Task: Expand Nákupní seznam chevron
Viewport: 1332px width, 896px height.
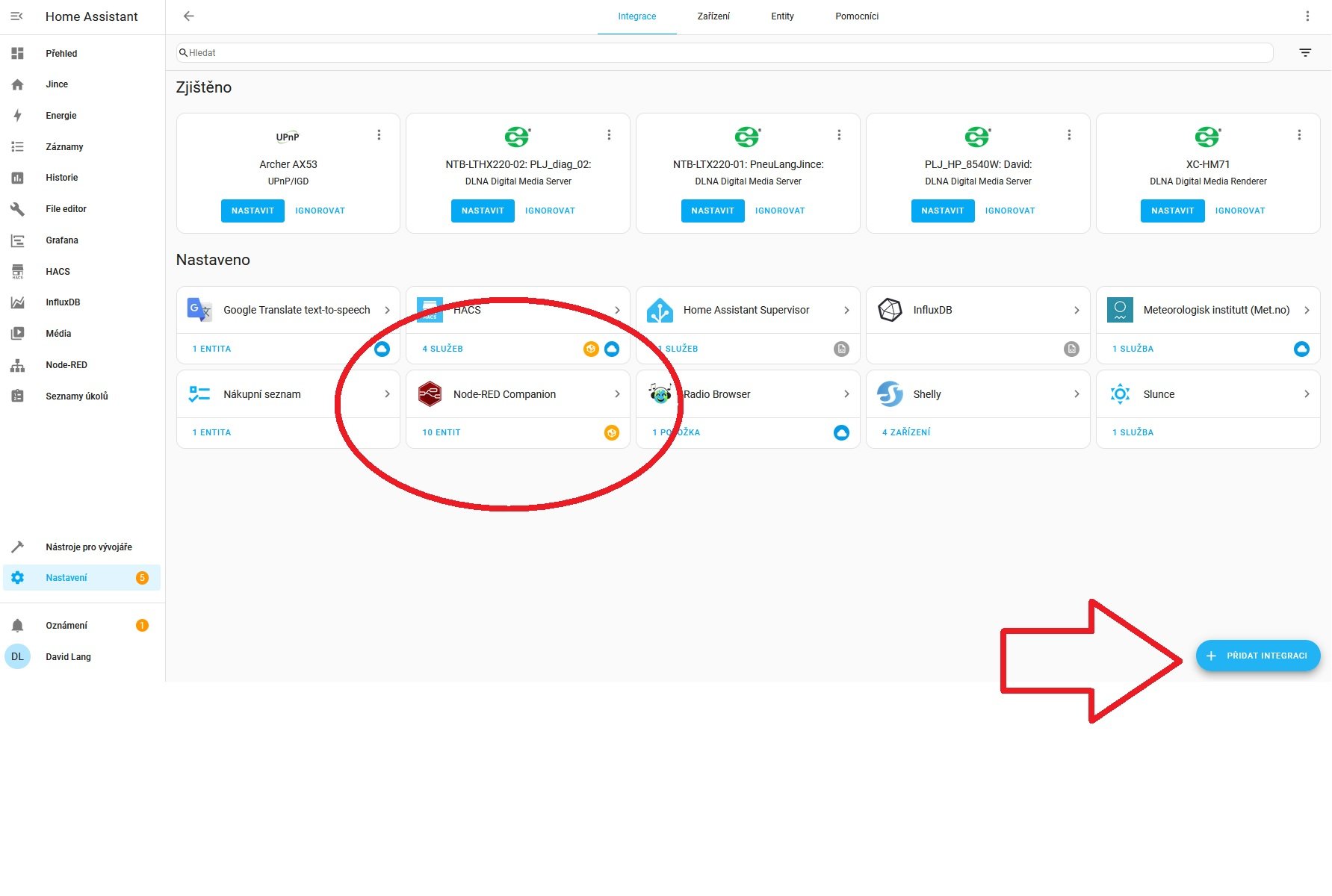Action: [387, 394]
